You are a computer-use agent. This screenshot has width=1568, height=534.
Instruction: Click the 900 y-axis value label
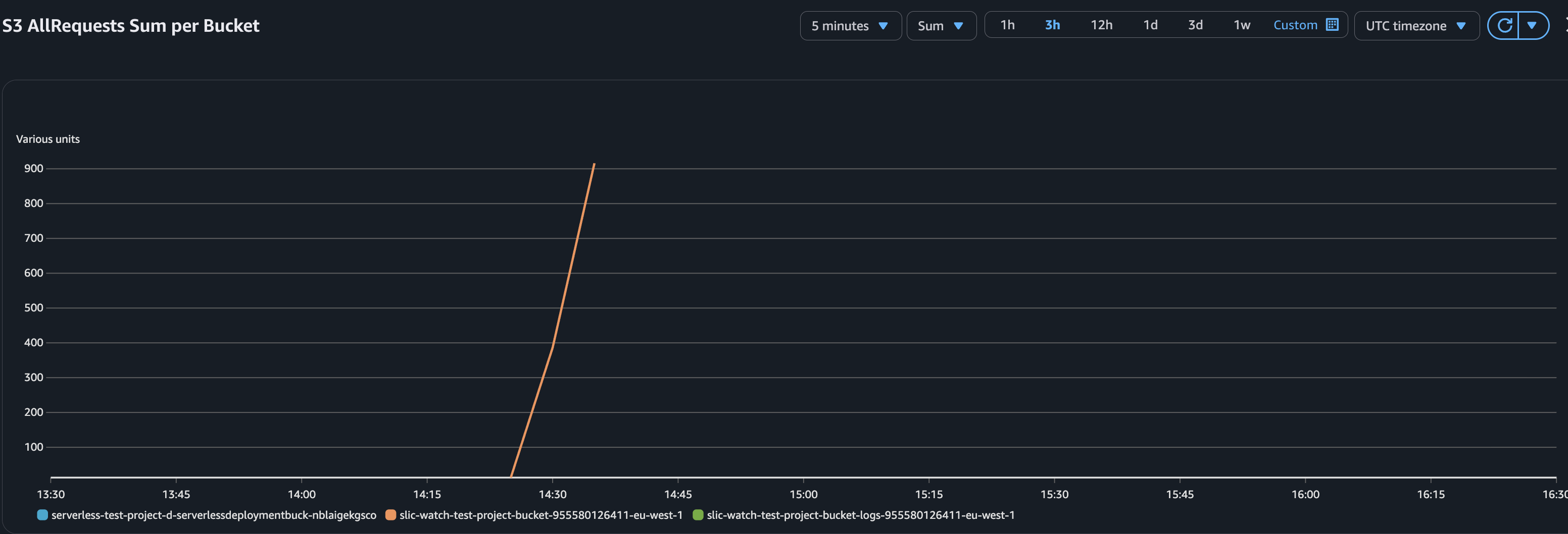tap(33, 169)
